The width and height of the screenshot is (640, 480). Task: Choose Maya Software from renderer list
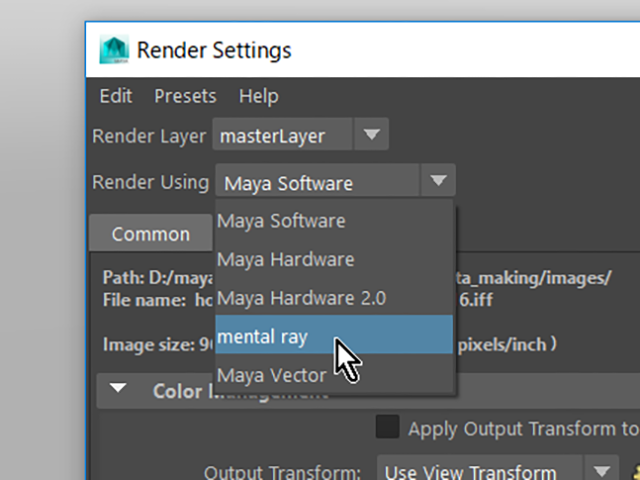(334, 221)
